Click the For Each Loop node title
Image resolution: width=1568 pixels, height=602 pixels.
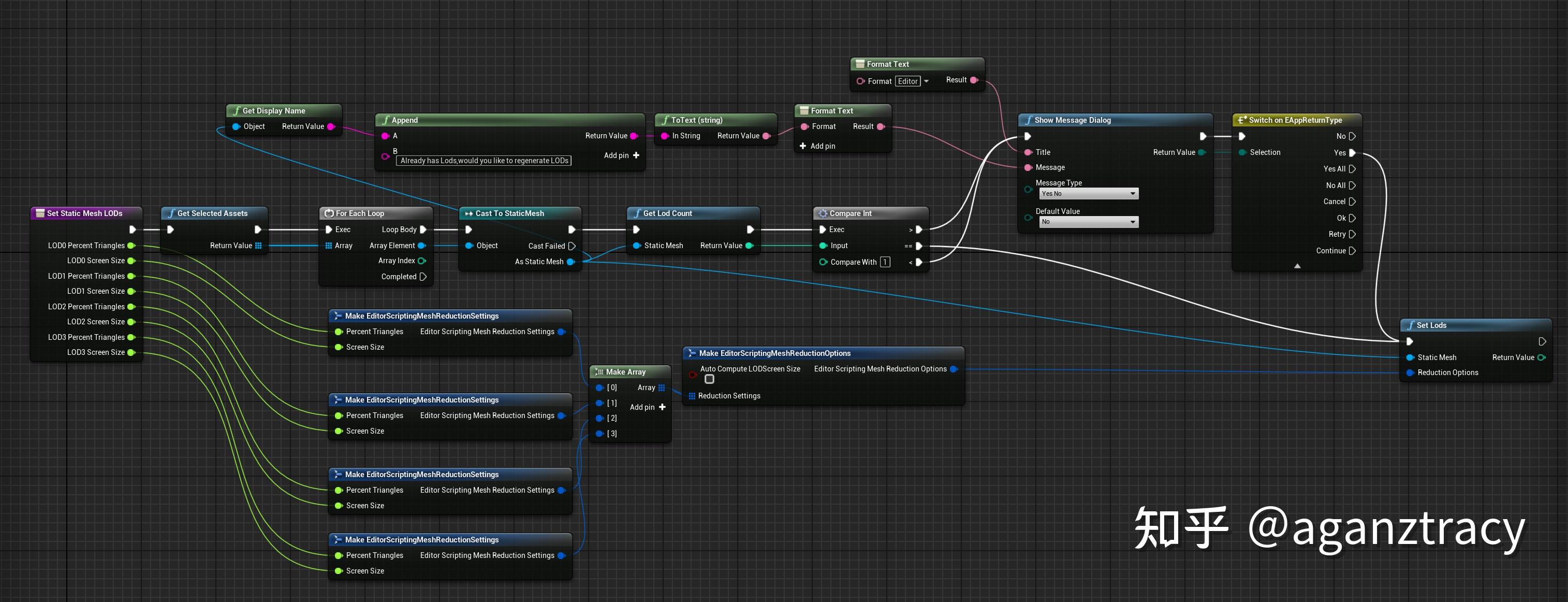click(360, 213)
